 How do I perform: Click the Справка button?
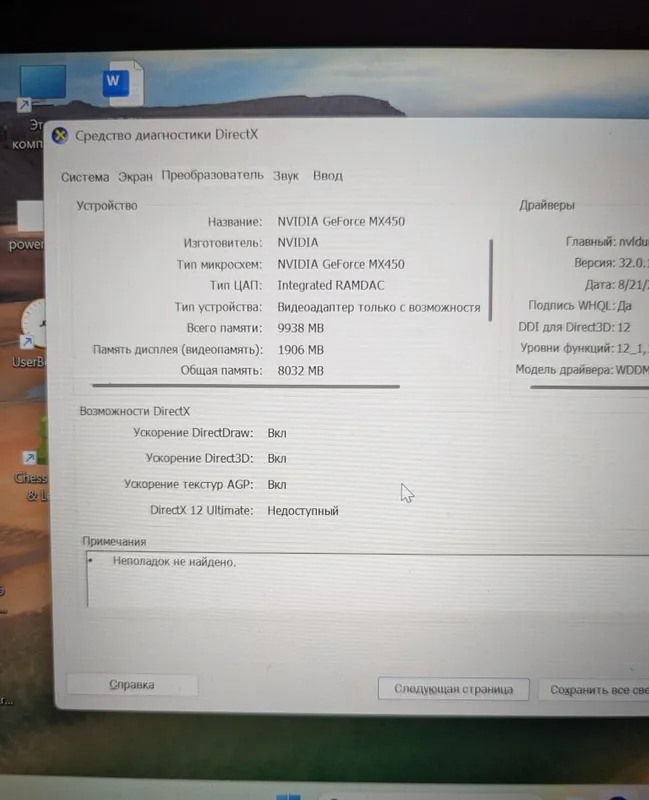tap(132, 685)
